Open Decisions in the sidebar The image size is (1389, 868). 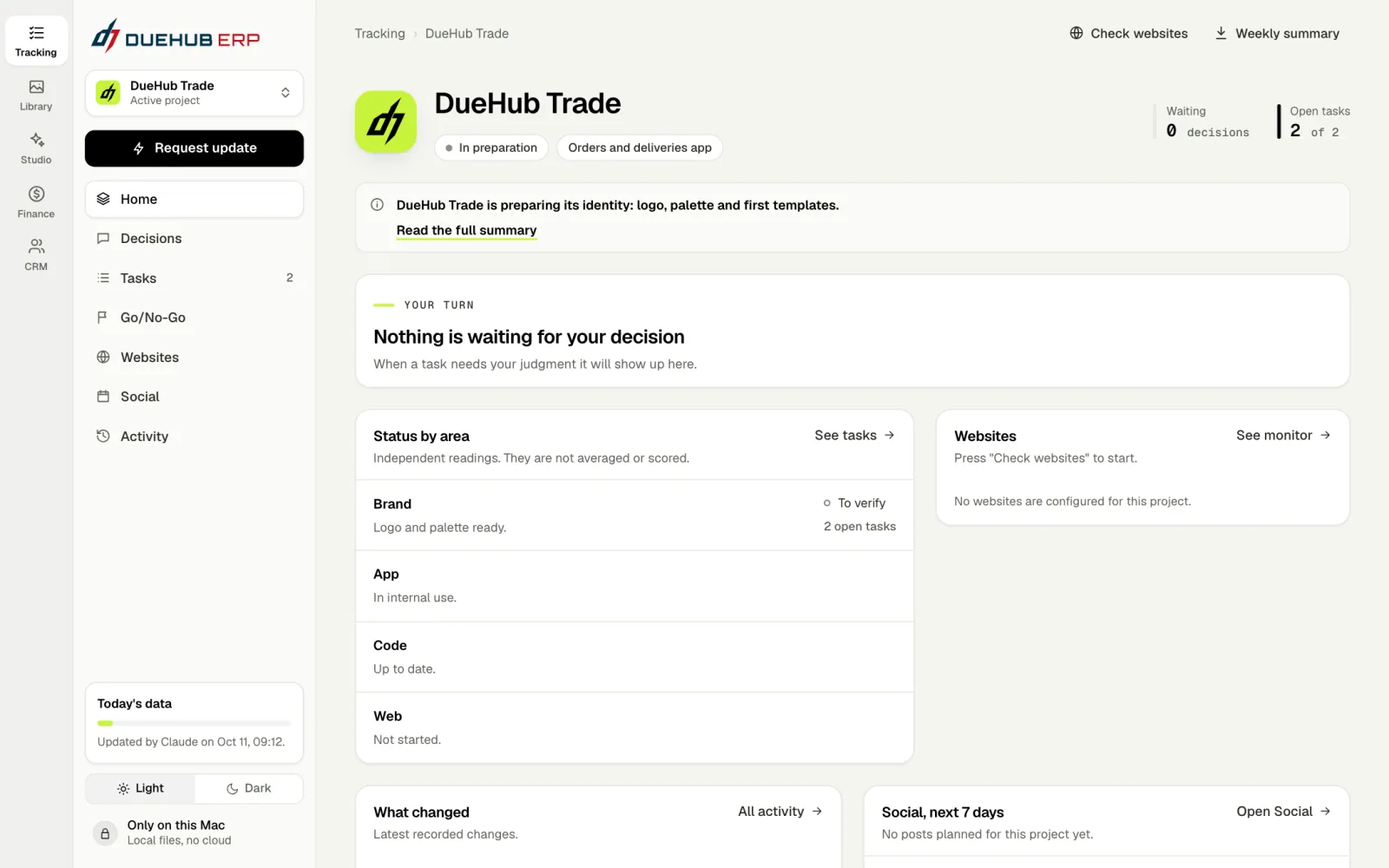point(194,239)
